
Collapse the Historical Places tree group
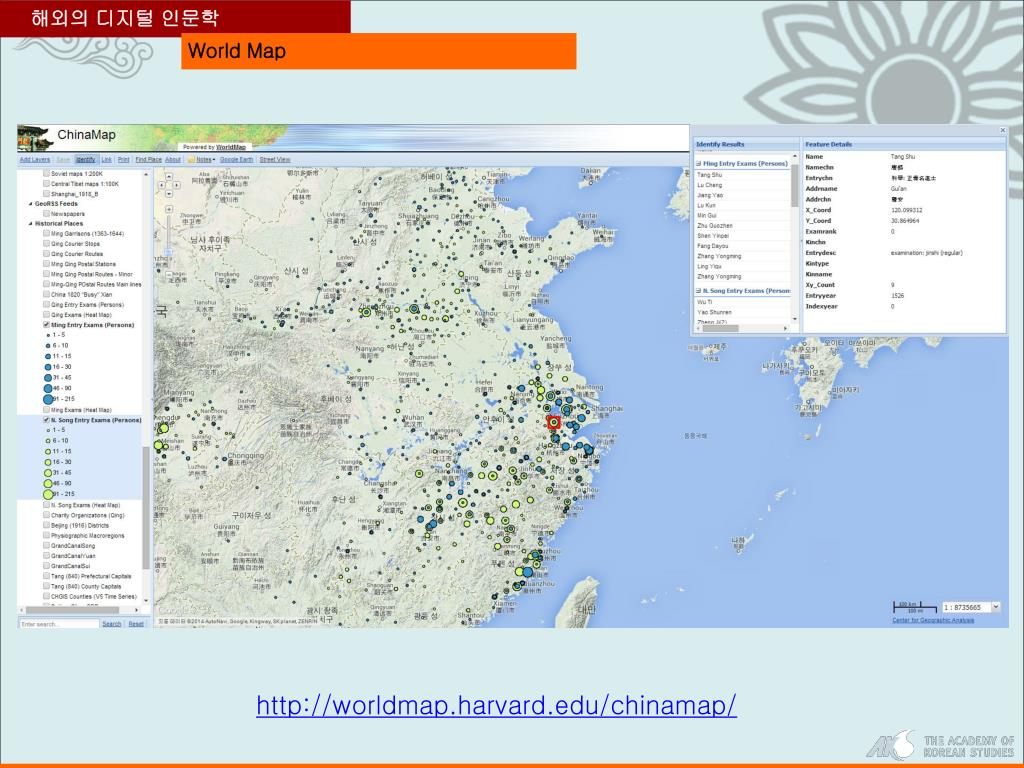[x=30, y=223]
